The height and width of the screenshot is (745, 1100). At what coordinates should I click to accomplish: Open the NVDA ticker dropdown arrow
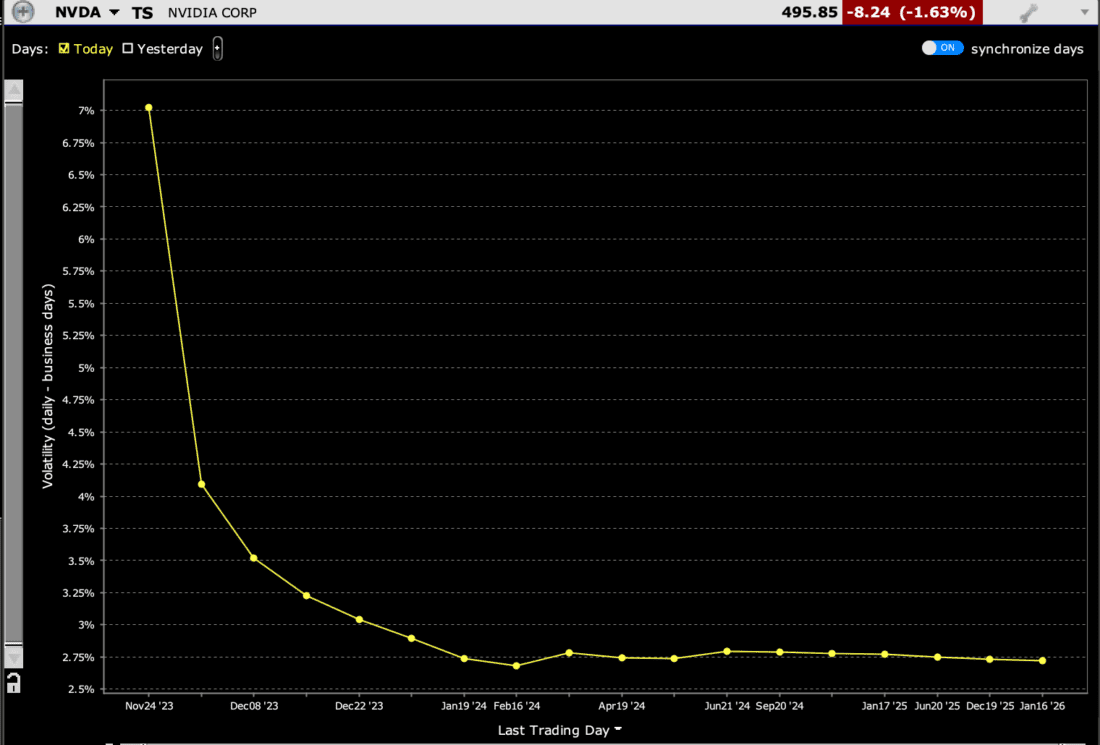(113, 12)
